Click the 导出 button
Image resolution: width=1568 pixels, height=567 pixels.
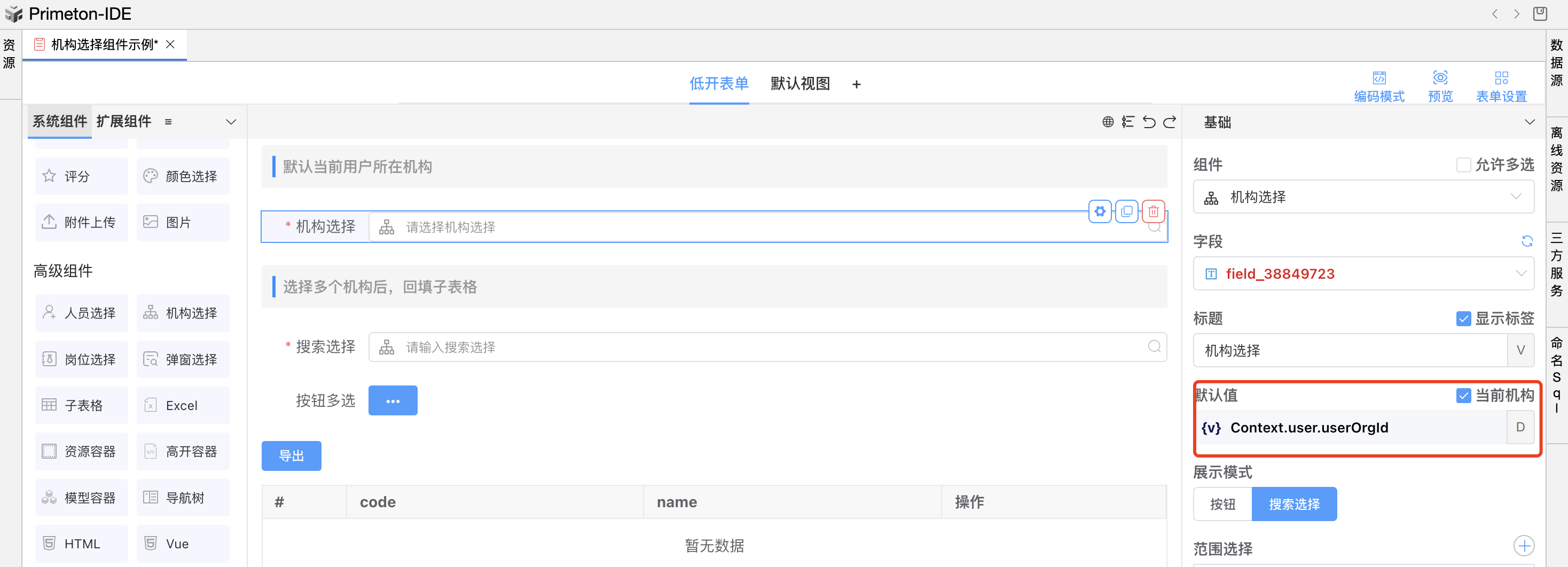[291, 455]
